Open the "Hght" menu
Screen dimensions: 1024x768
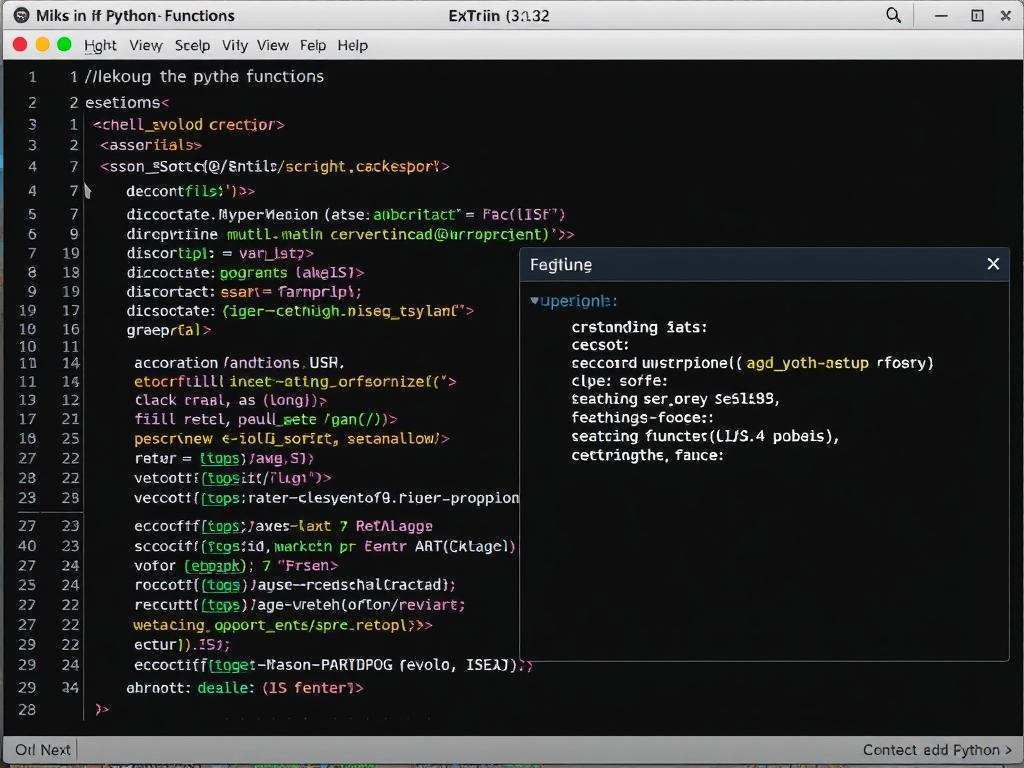click(100, 45)
